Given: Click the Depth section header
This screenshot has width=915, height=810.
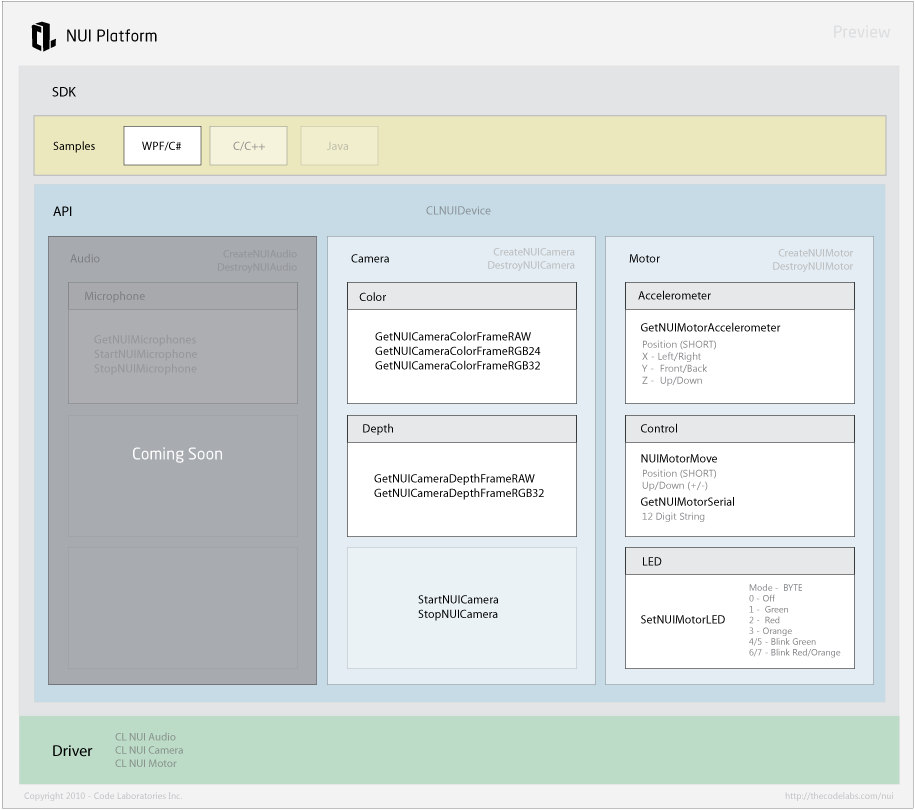Looking at the screenshot, I should tap(461, 429).
